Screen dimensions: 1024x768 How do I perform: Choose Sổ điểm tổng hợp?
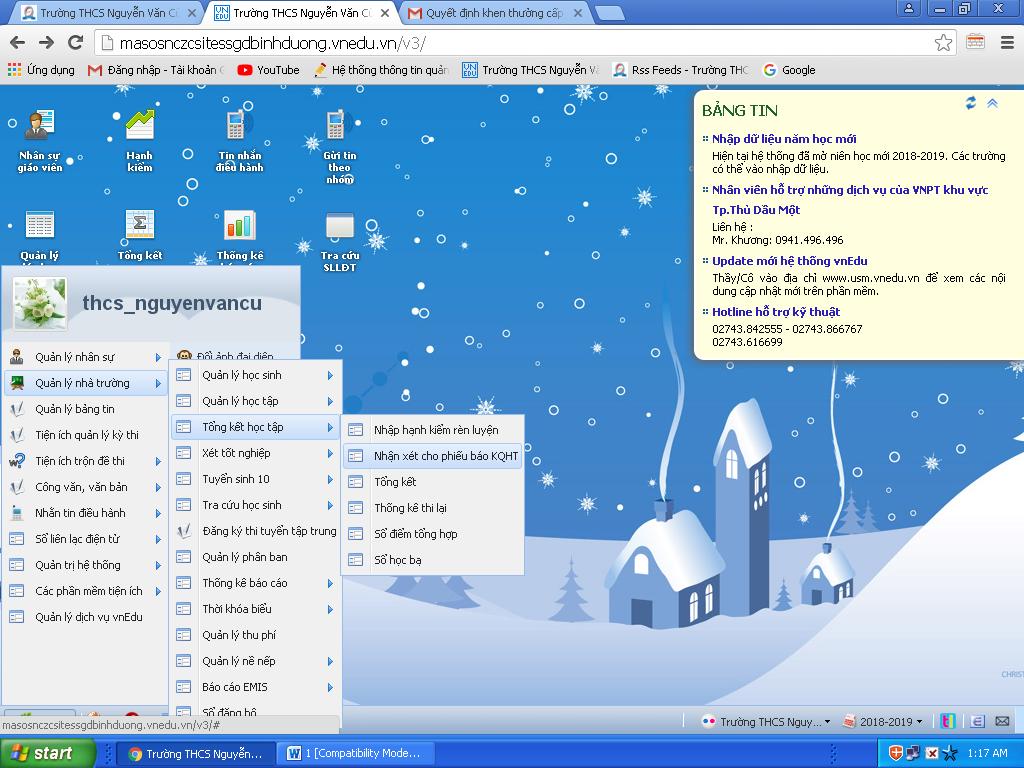pyautogui.click(x=433, y=534)
